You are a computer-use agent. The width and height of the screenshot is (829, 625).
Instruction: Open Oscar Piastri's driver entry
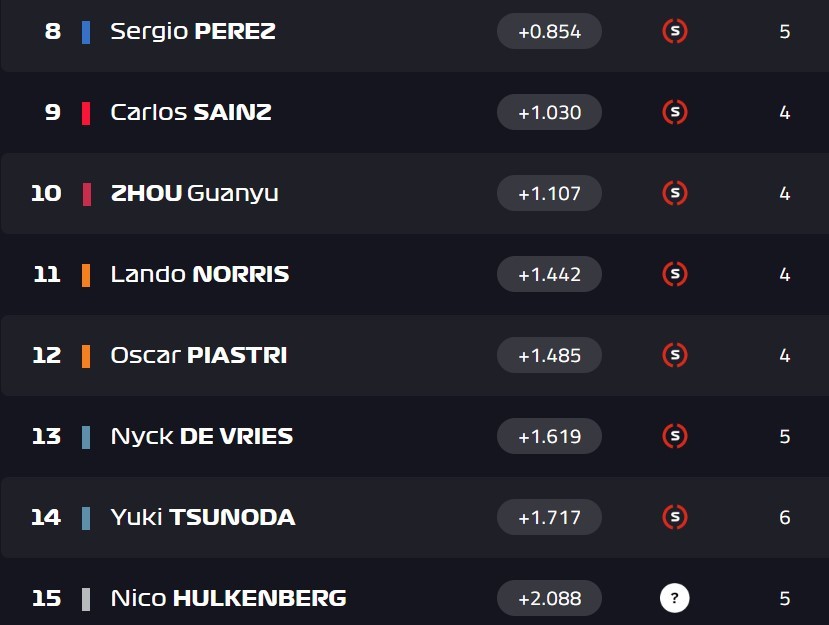[x=199, y=355]
